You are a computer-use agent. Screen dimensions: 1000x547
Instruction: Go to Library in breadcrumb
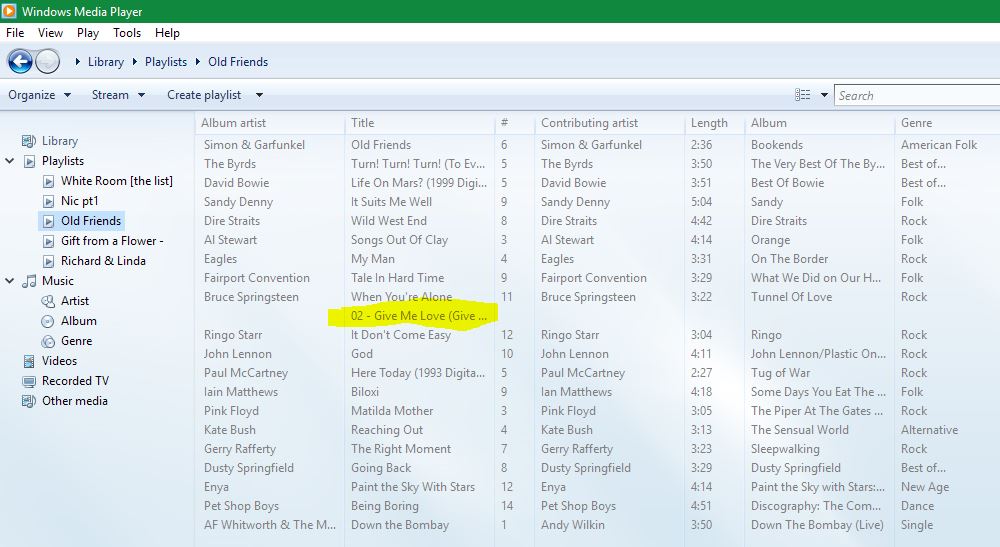point(106,62)
